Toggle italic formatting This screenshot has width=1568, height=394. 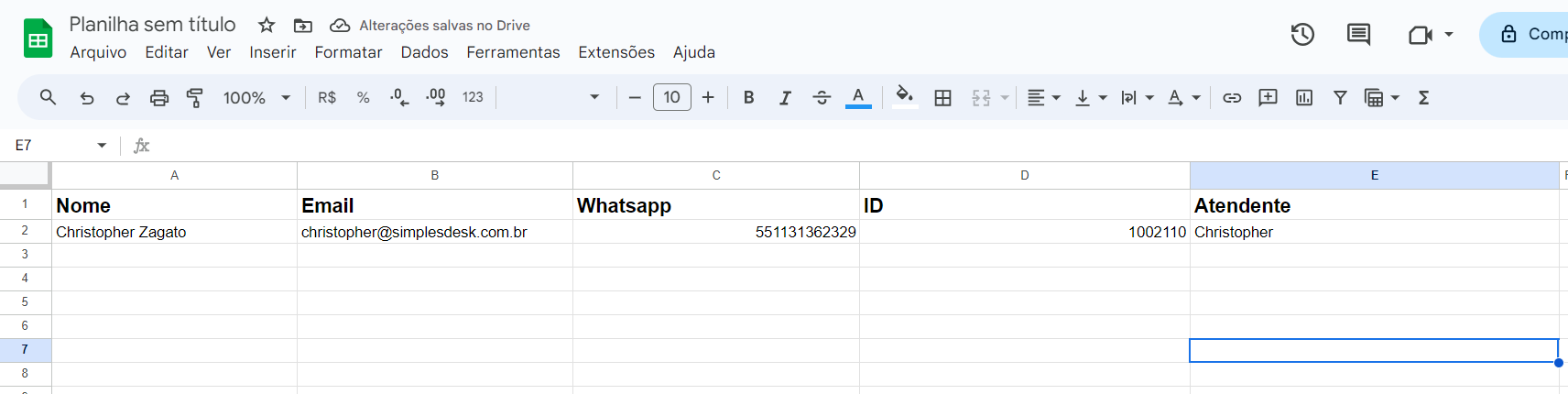click(785, 97)
